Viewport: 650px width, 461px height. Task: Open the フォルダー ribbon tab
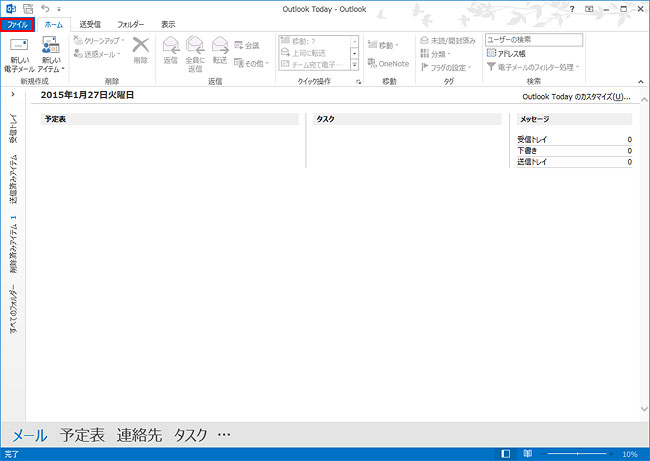(131, 25)
